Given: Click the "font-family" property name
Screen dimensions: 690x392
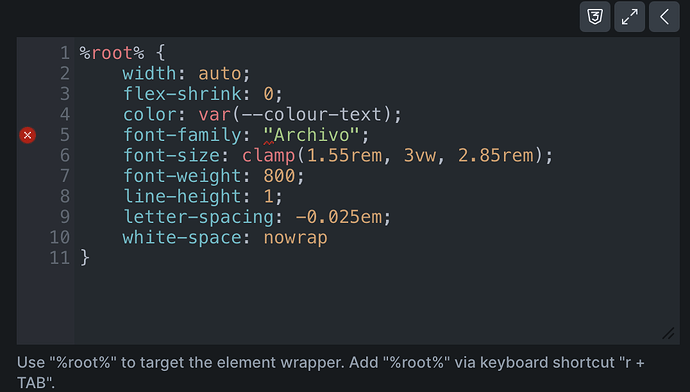Looking at the screenshot, I should pyautogui.click(x=182, y=135).
